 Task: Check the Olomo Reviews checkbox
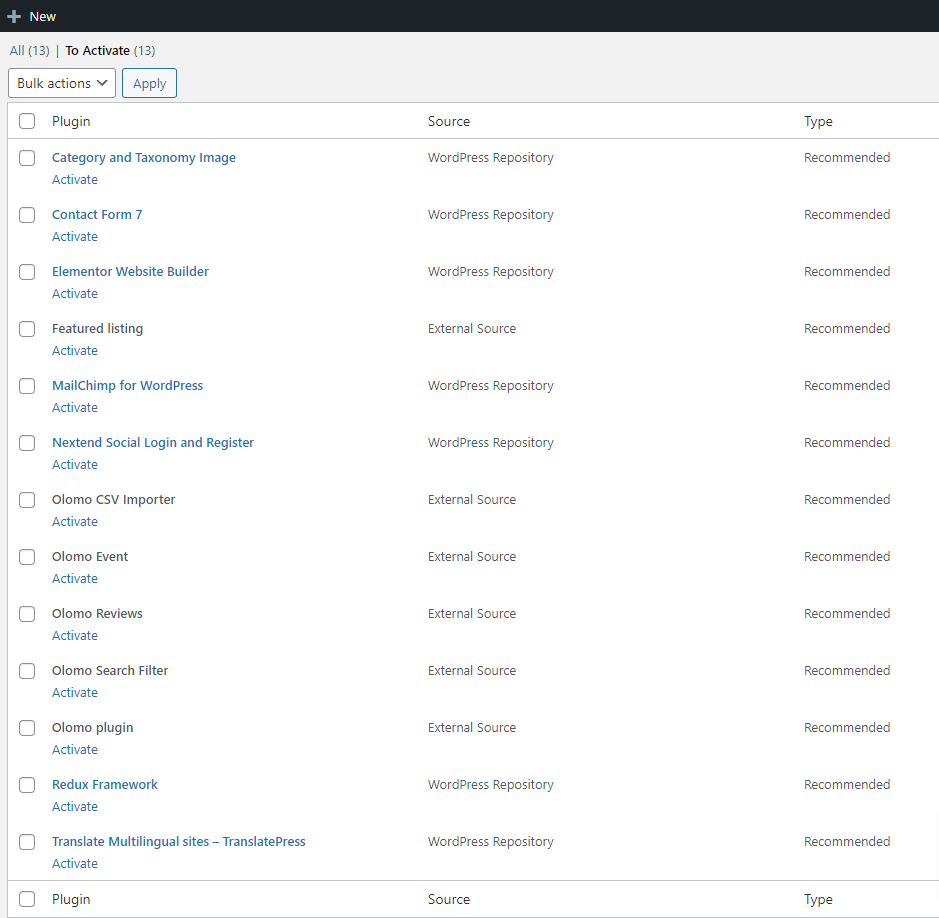point(27,614)
